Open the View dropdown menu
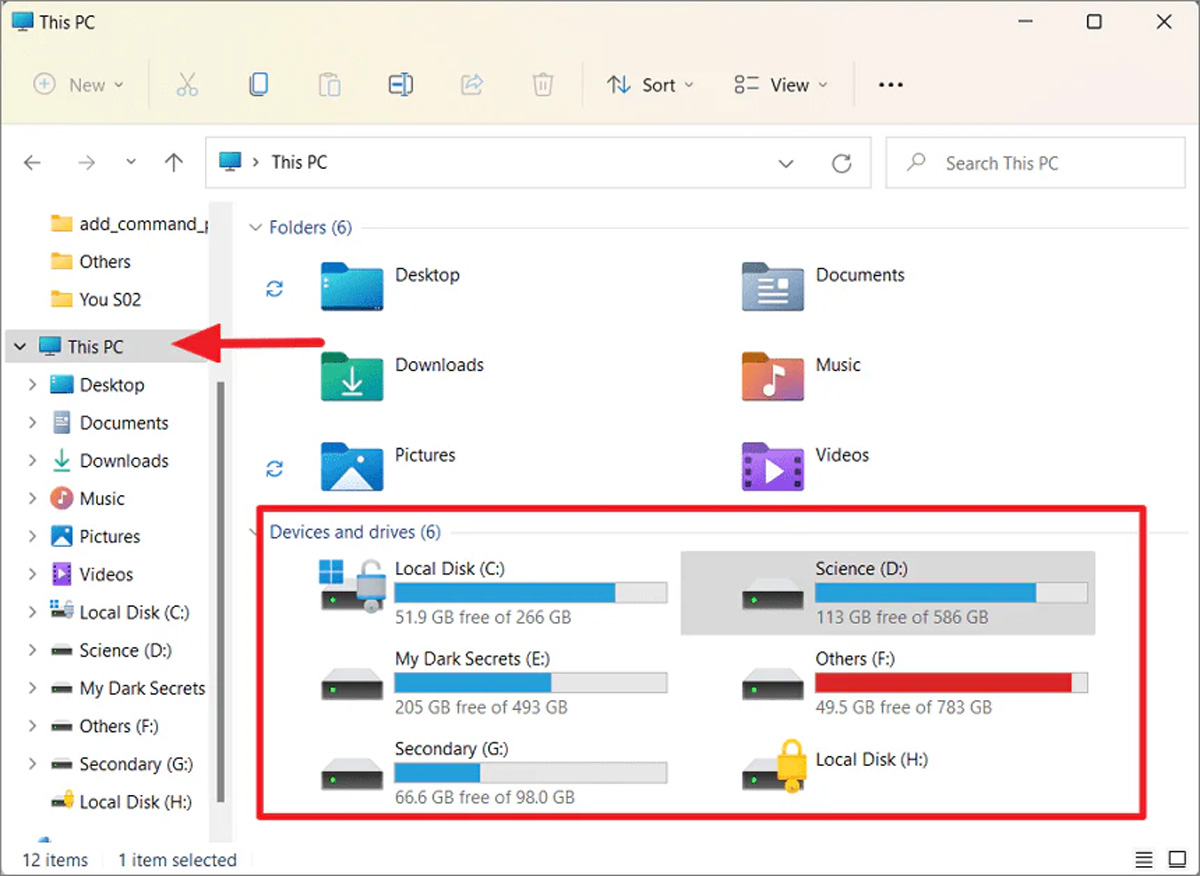The width and height of the screenshot is (1200, 876). point(781,85)
